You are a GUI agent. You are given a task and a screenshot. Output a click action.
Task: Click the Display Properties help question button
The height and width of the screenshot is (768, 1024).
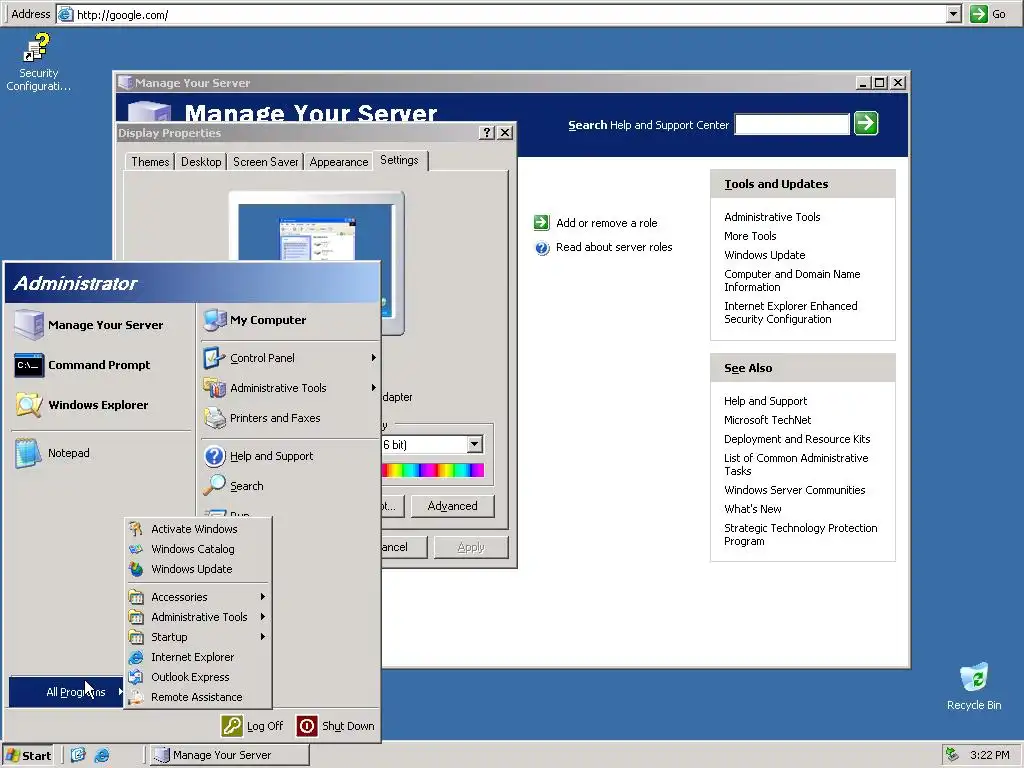486,133
